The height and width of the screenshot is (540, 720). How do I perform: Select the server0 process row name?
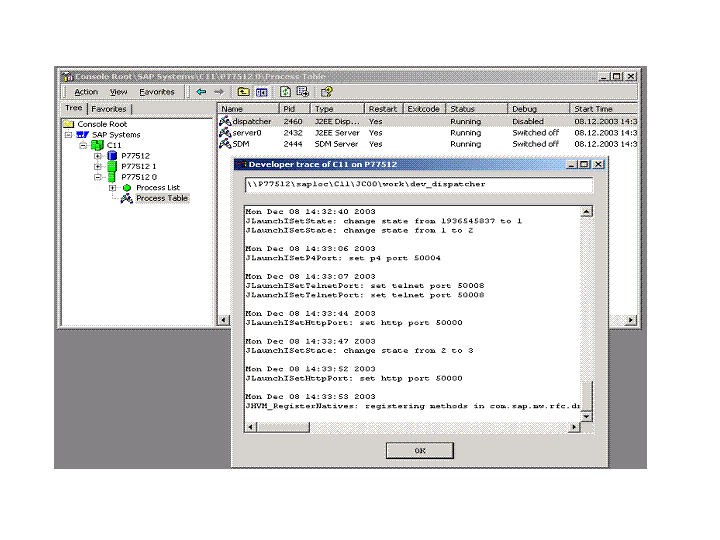pyautogui.click(x=247, y=133)
